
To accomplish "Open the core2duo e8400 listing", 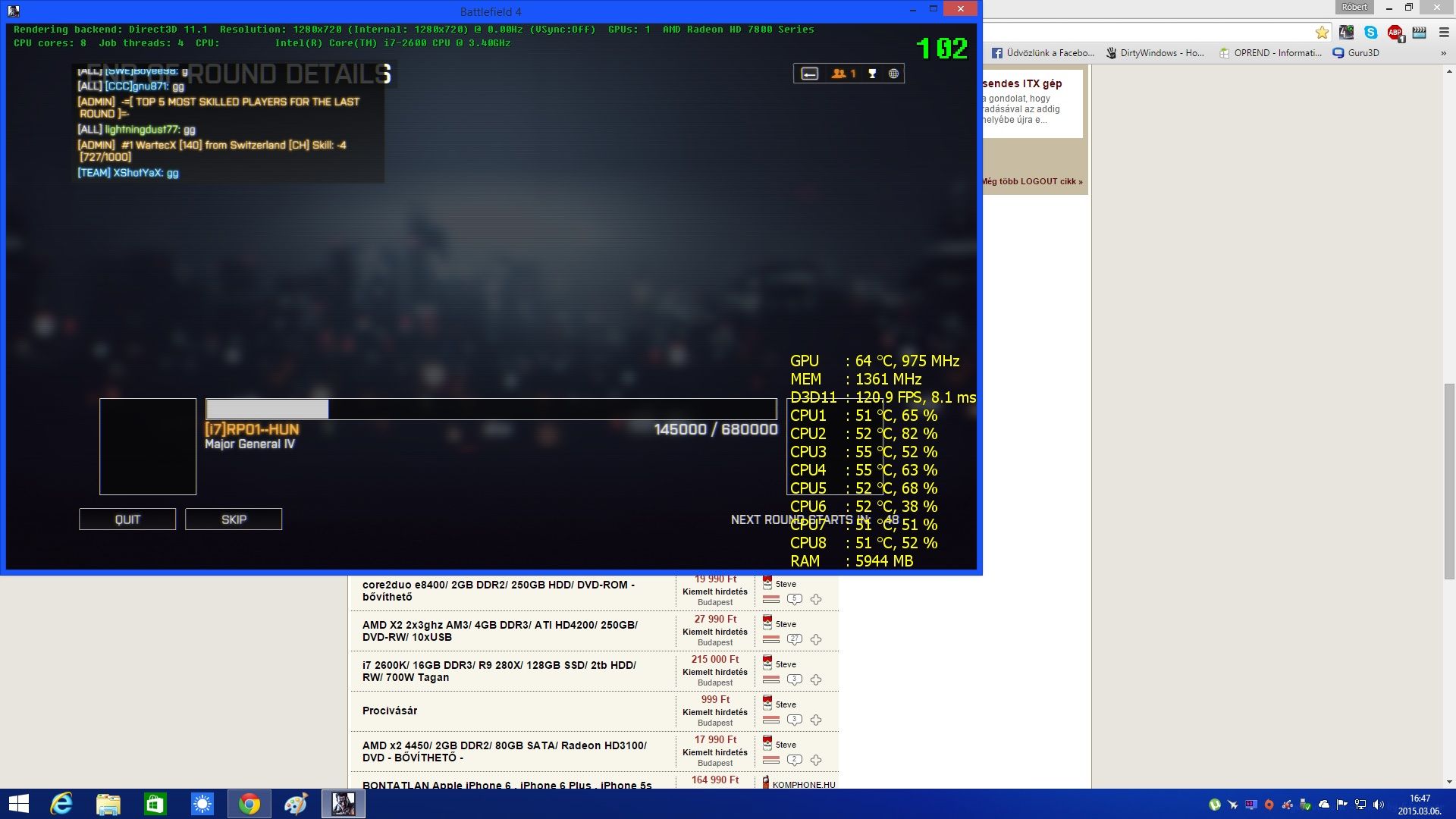I will point(498,591).
